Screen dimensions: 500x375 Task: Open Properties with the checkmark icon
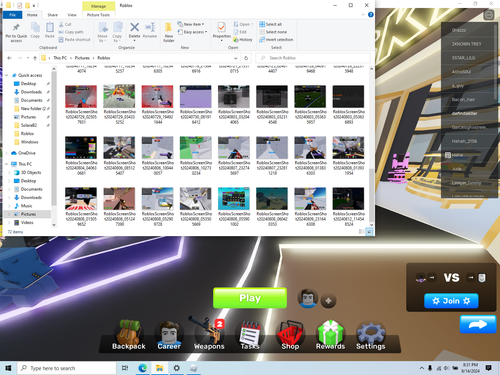tap(221, 27)
